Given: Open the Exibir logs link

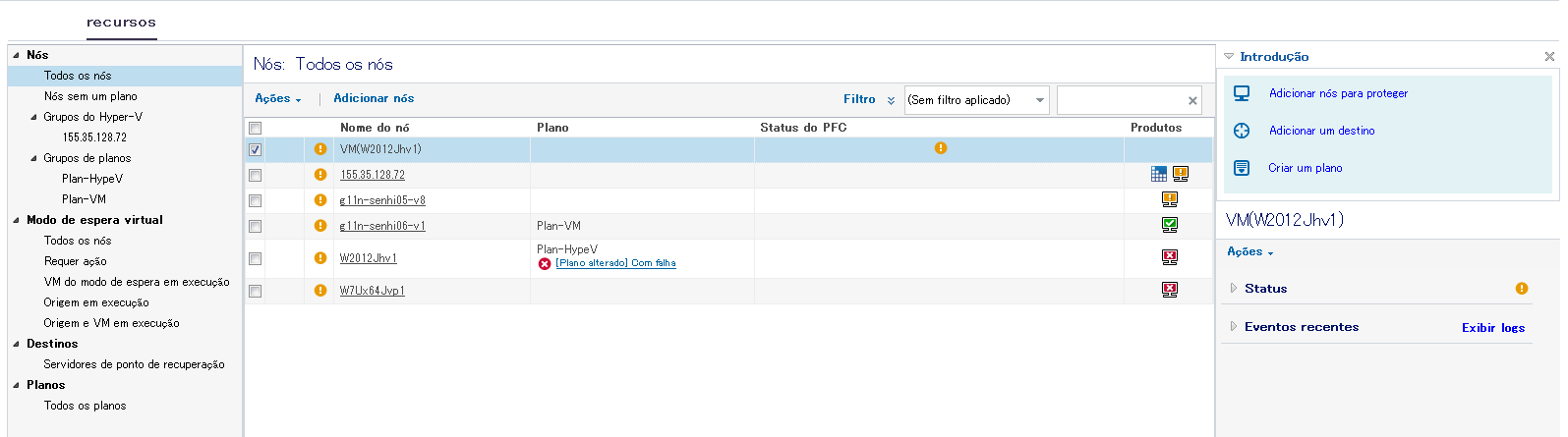Looking at the screenshot, I should tap(1492, 328).
